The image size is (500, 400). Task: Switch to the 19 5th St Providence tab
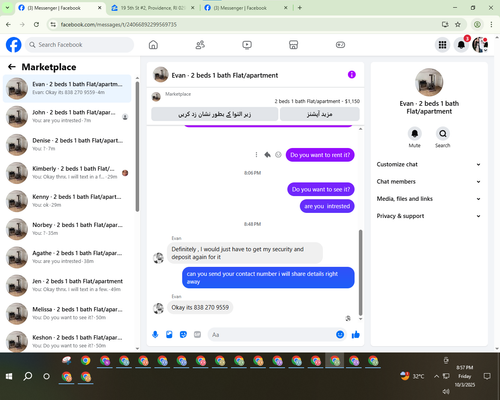(153, 8)
